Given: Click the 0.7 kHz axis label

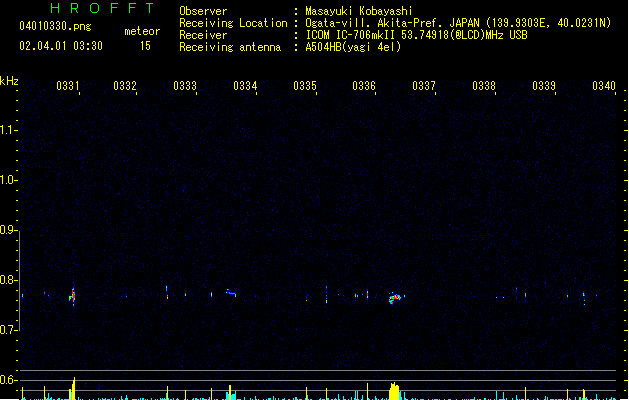Looking at the screenshot, I should click(8, 330).
